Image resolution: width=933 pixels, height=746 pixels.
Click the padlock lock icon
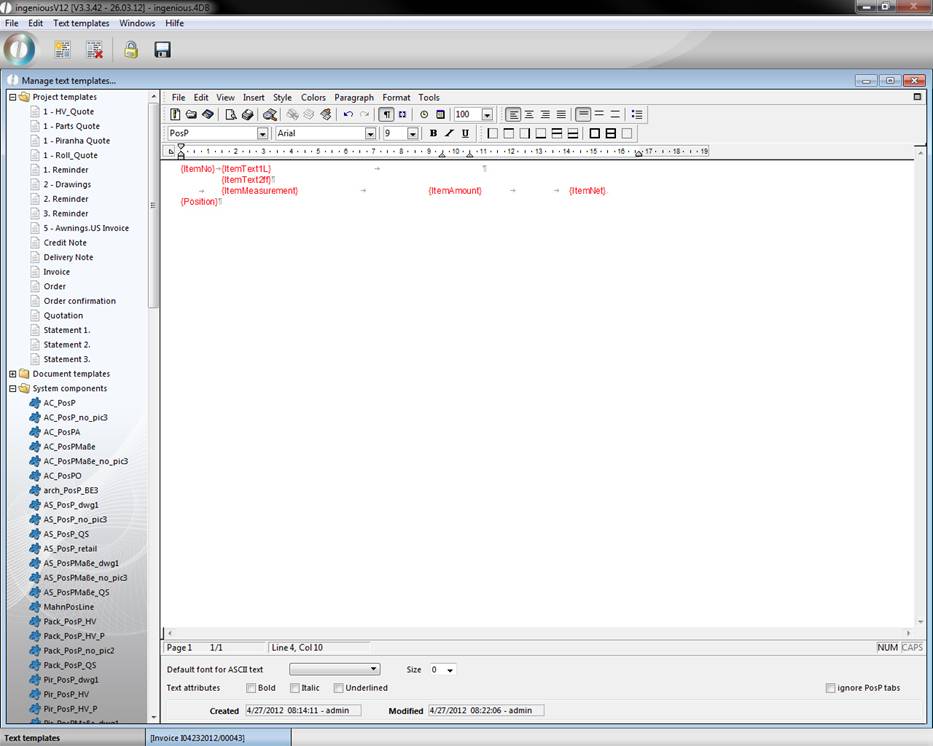(131, 49)
